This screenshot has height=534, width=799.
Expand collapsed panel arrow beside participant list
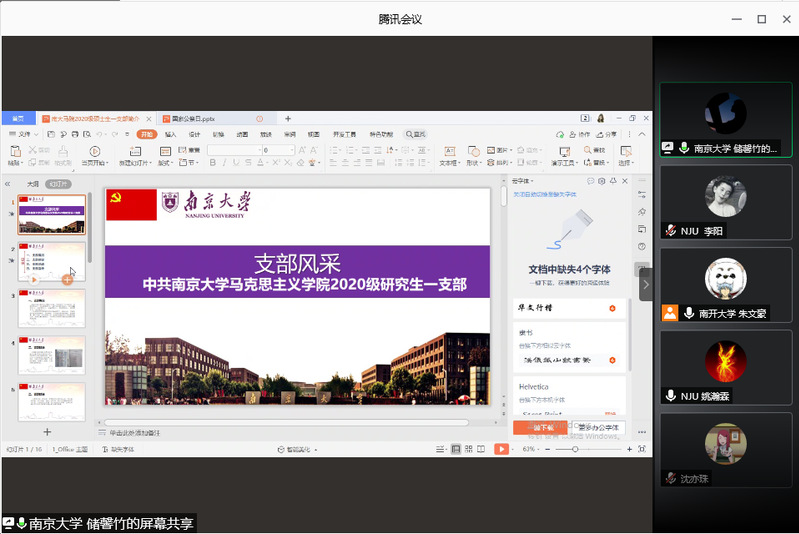pyautogui.click(x=645, y=284)
